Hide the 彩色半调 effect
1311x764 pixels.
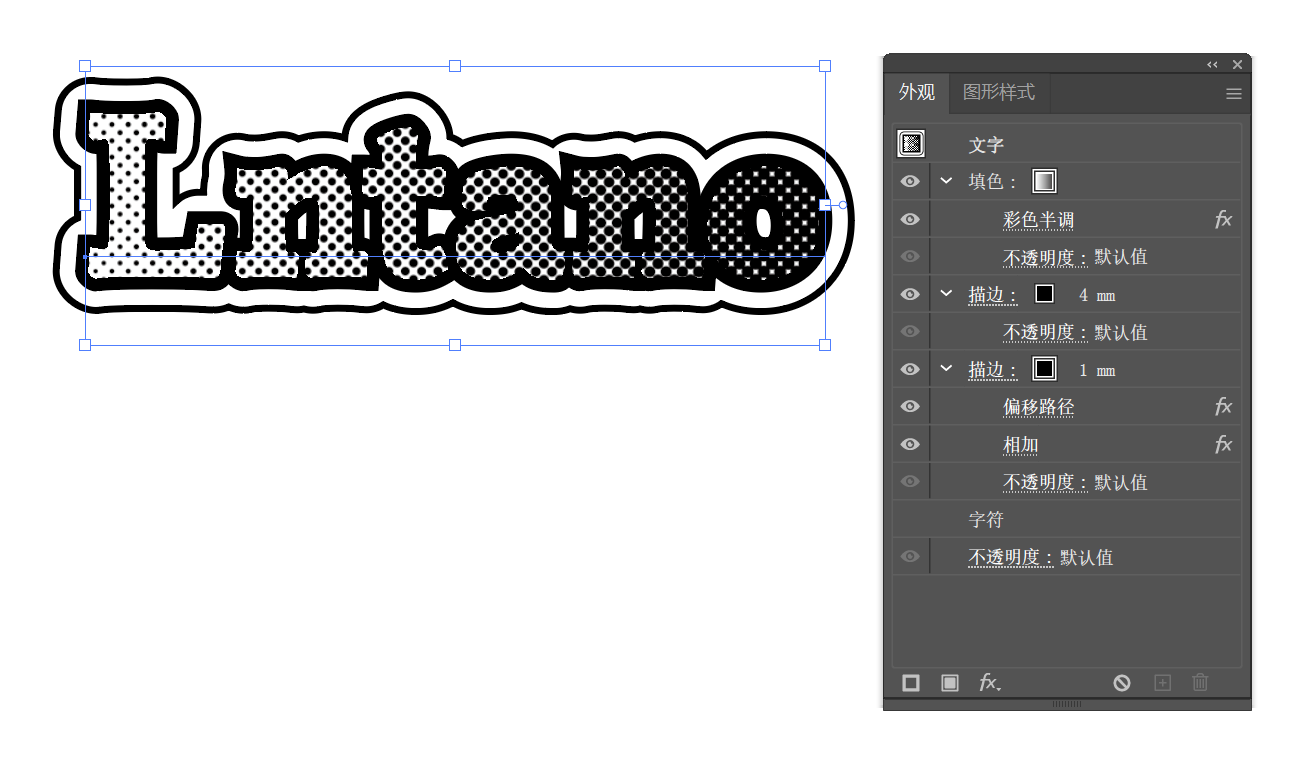(x=910, y=219)
